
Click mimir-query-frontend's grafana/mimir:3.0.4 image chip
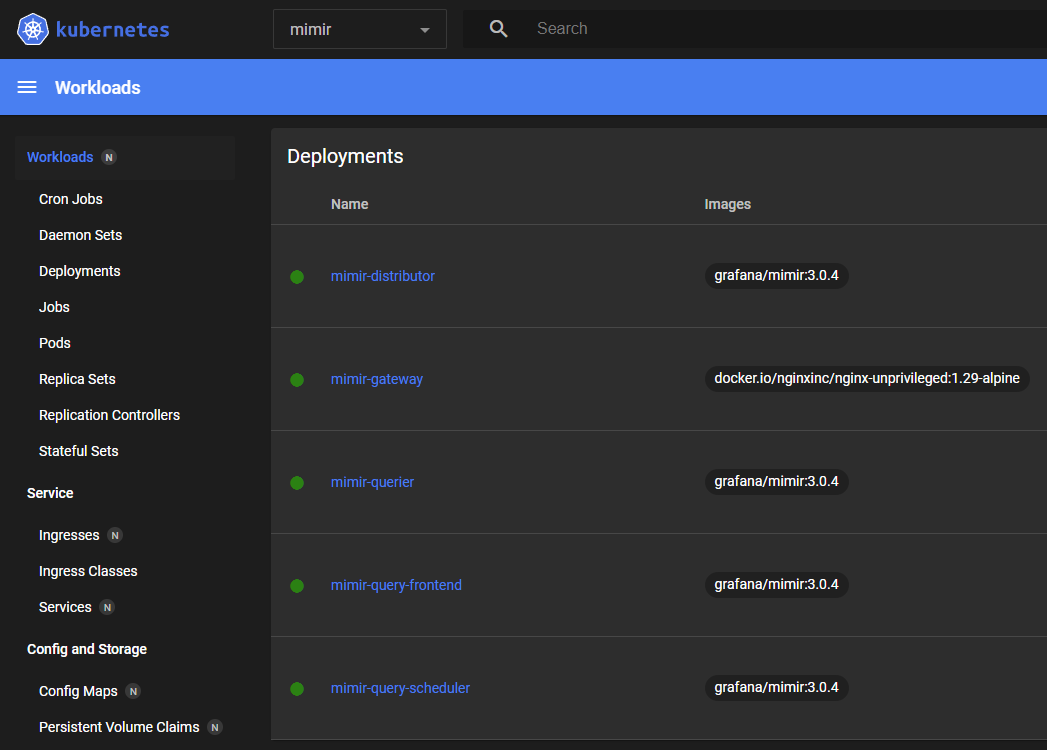pos(777,584)
